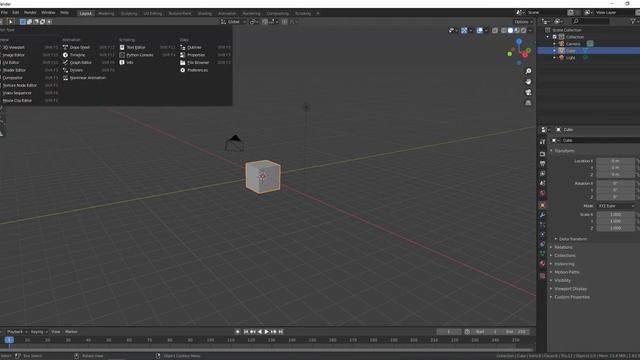Image resolution: width=640 pixels, height=360 pixels.
Task: Open the Options dropdown in viewport
Action: pos(523,22)
